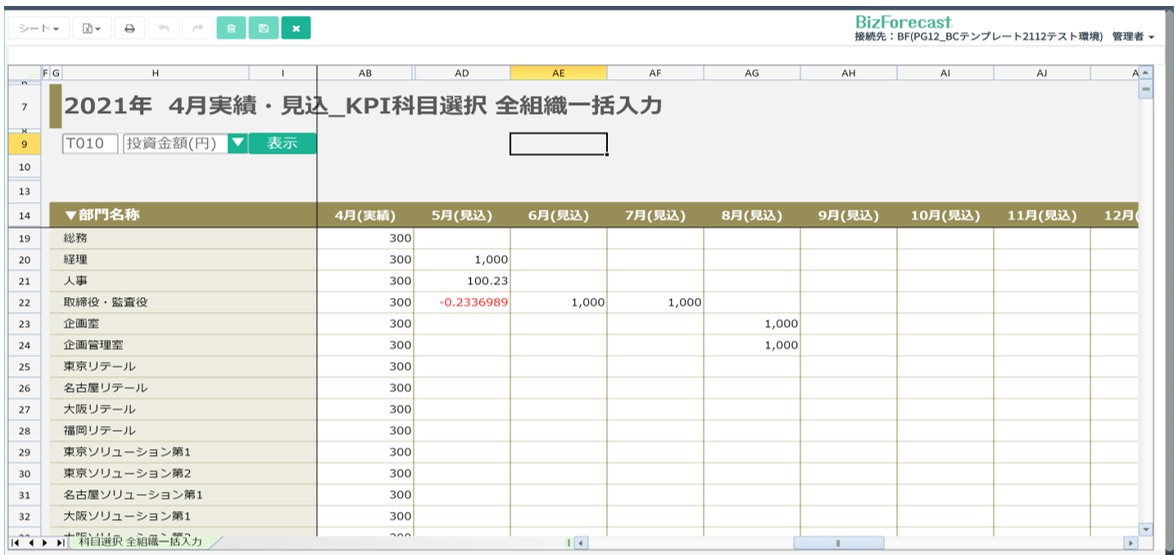This screenshot has width=1176, height=555.
Task: Click the undo arrow icon
Action: click(x=163, y=29)
